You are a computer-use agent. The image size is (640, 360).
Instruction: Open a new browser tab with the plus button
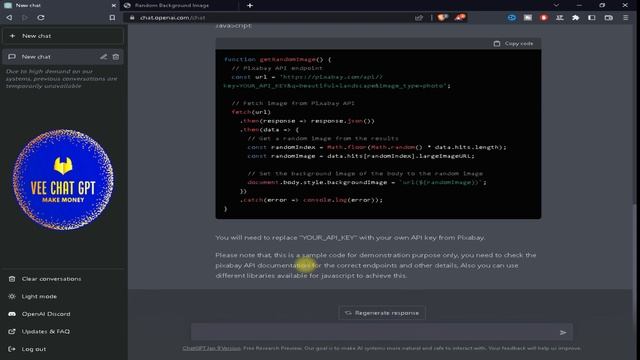tap(250, 5)
